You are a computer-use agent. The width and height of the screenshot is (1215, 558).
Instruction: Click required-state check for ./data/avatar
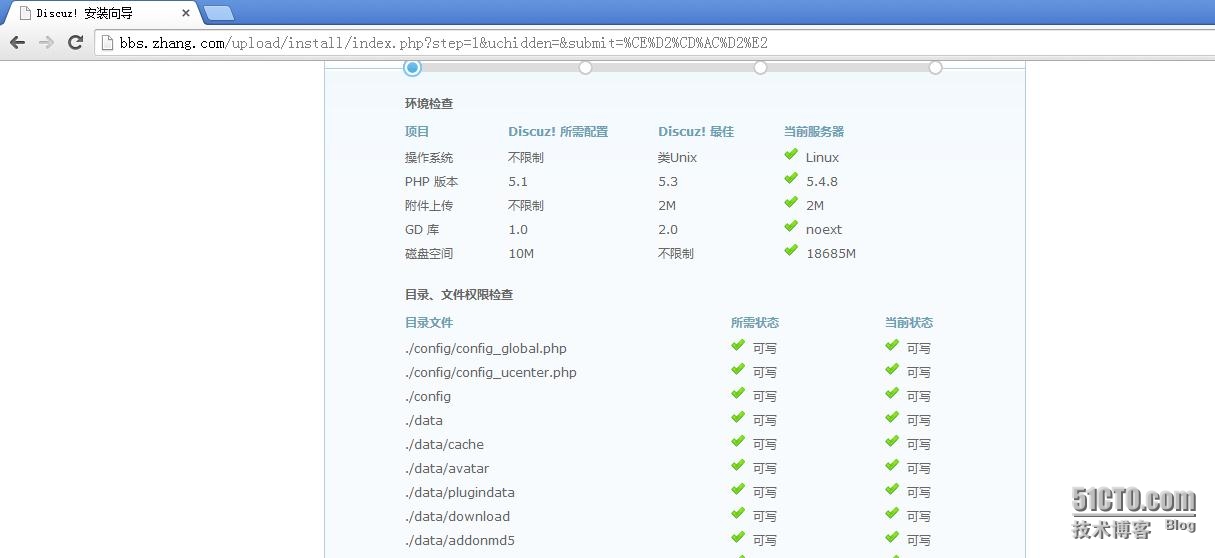tap(738, 466)
